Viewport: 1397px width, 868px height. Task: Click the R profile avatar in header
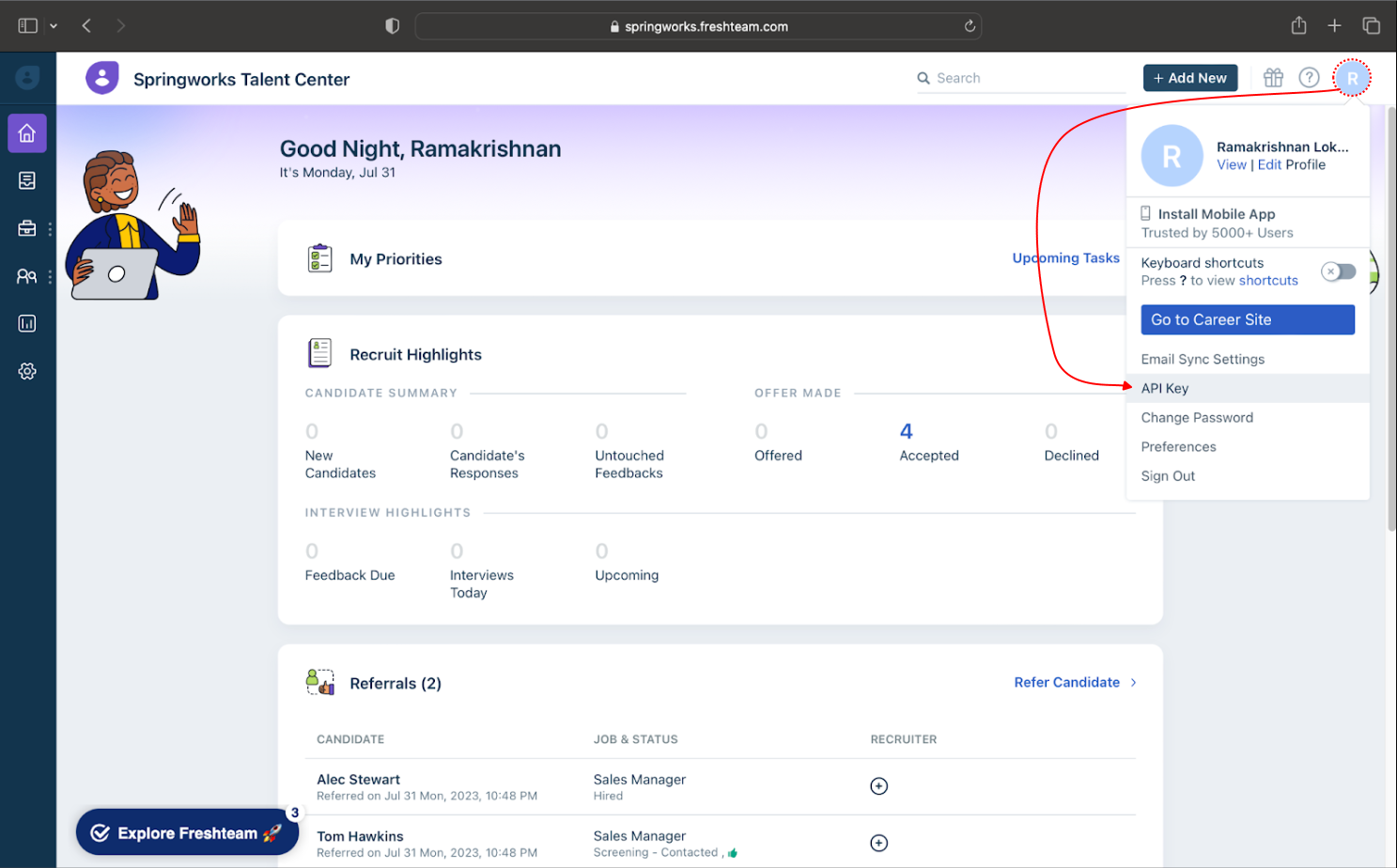click(x=1352, y=78)
